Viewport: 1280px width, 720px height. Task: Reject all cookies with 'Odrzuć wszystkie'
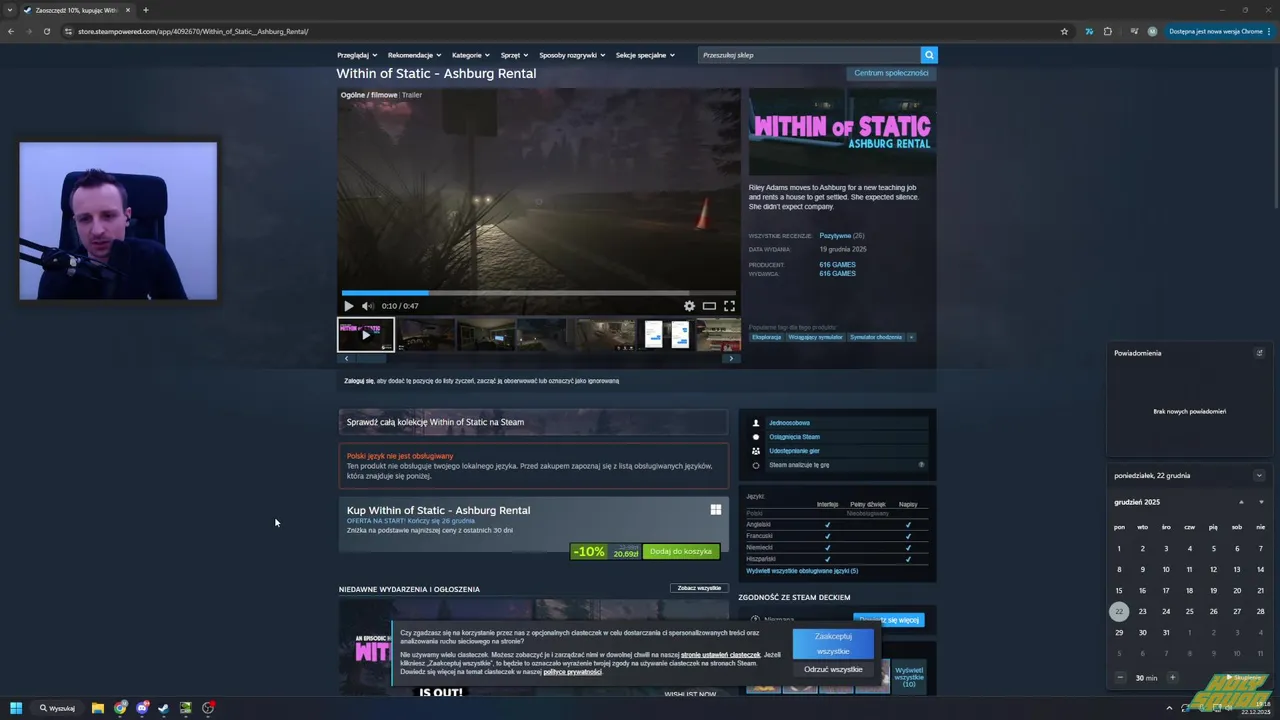[x=833, y=669]
